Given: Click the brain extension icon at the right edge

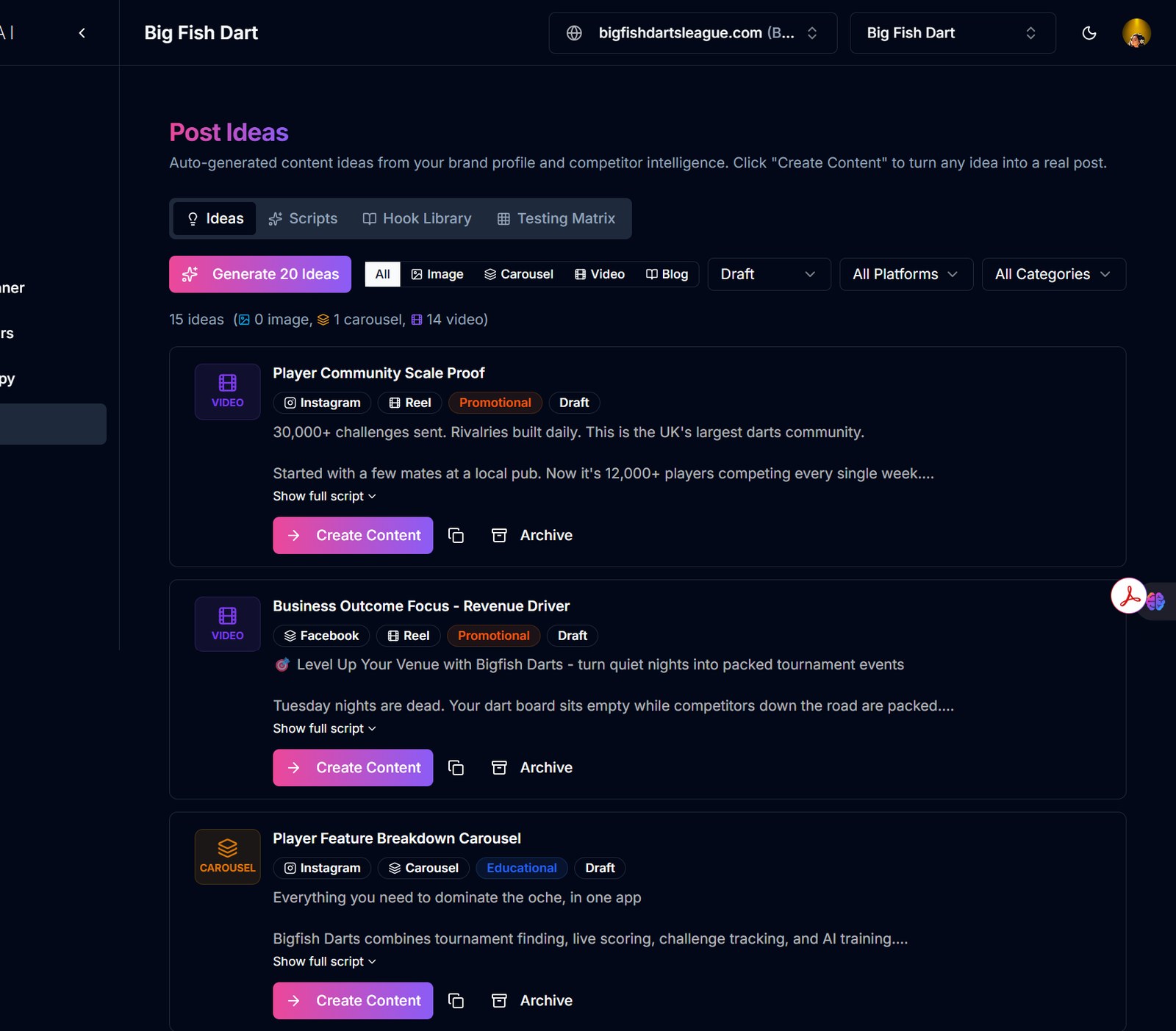Looking at the screenshot, I should (x=1156, y=602).
